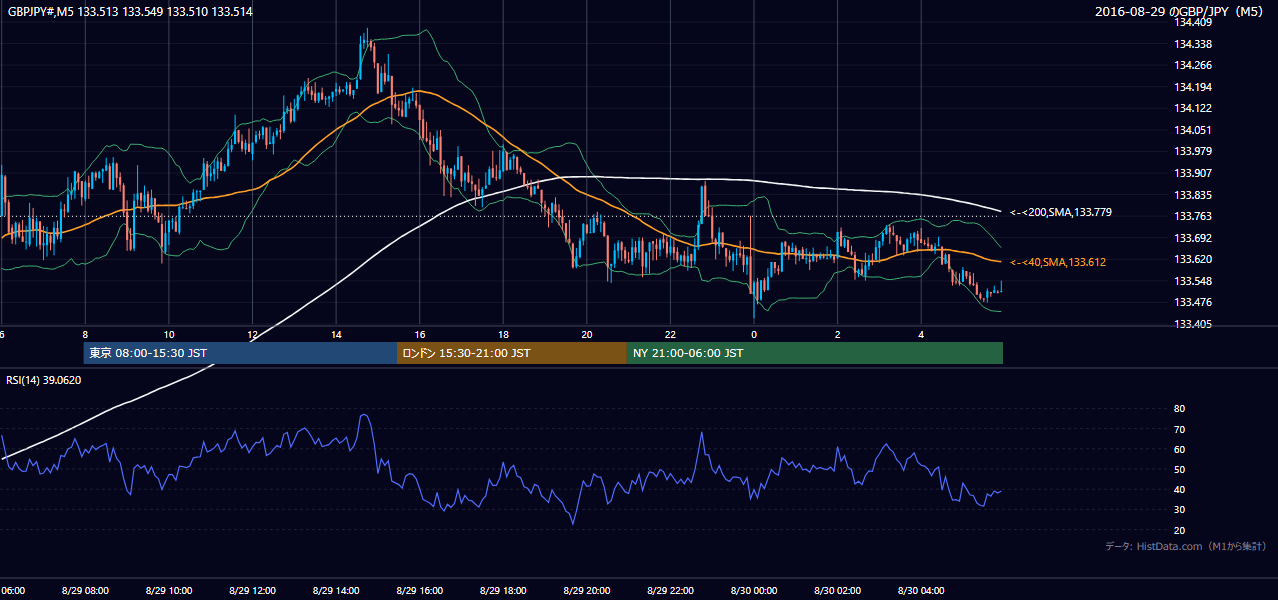Click the ロンドン 15:30-21:00 JST session bar
Viewport: 1278px width, 600px height.
(x=512, y=353)
